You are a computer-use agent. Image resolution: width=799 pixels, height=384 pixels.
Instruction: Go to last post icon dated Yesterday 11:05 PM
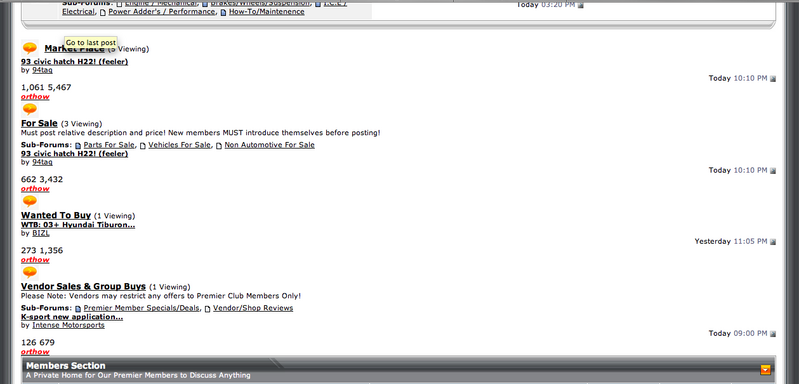(773, 242)
